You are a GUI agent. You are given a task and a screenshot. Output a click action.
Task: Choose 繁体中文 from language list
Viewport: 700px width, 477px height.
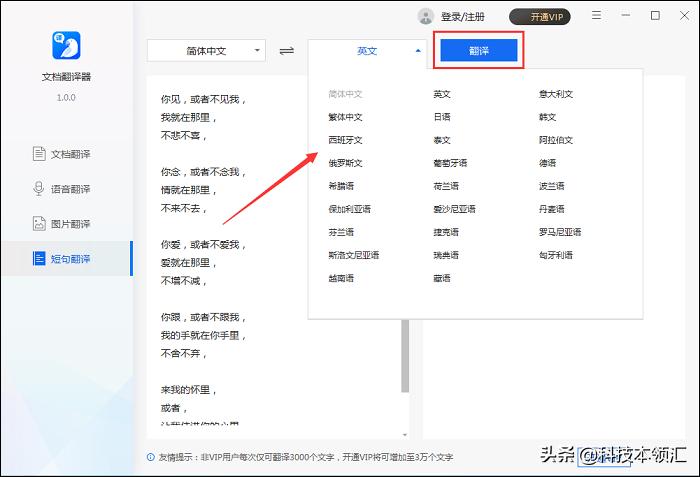346,117
